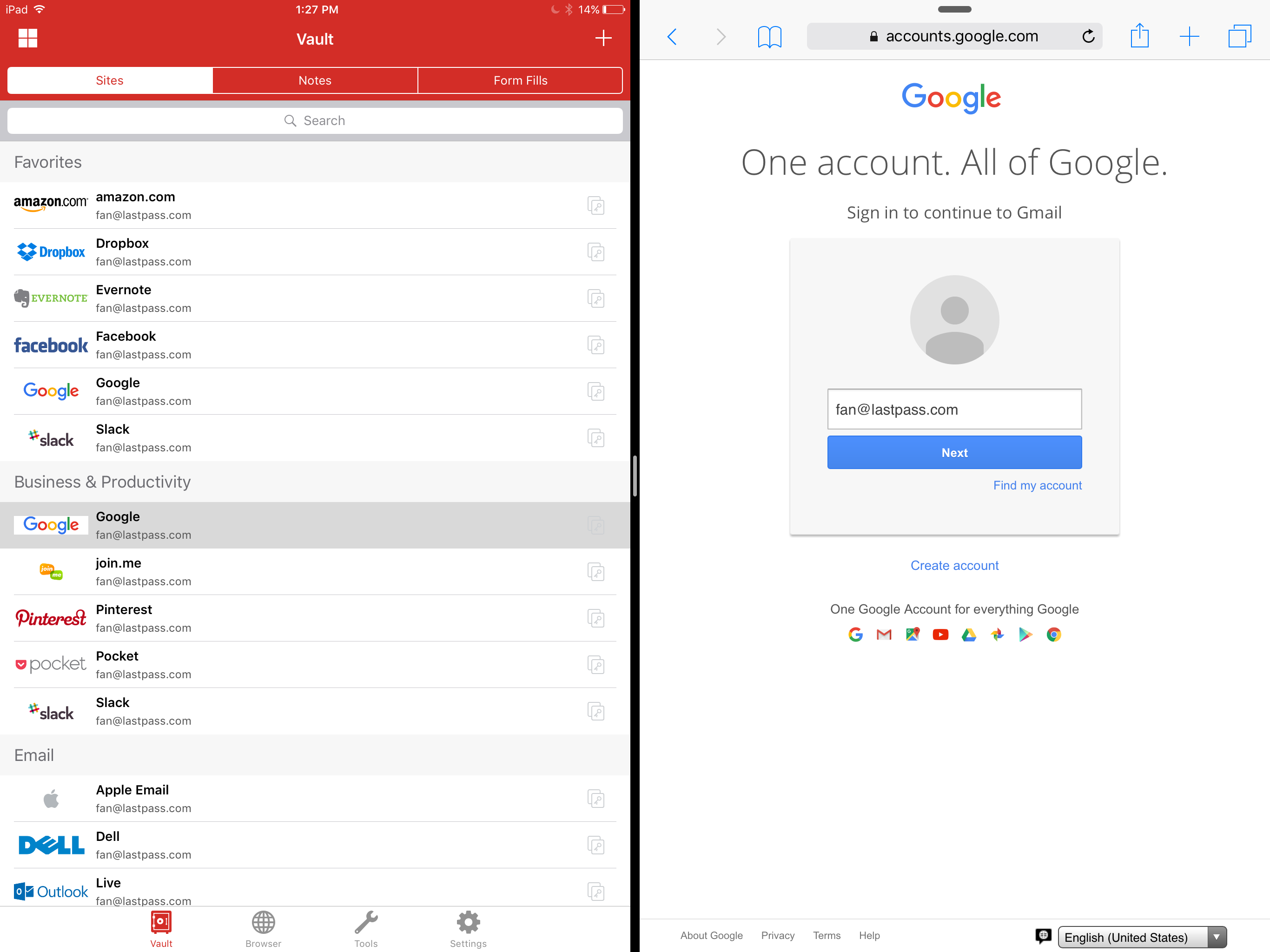Screen dimensions: 1270x952
Task: Click the YouTube product icon
Action: point(940,635)
